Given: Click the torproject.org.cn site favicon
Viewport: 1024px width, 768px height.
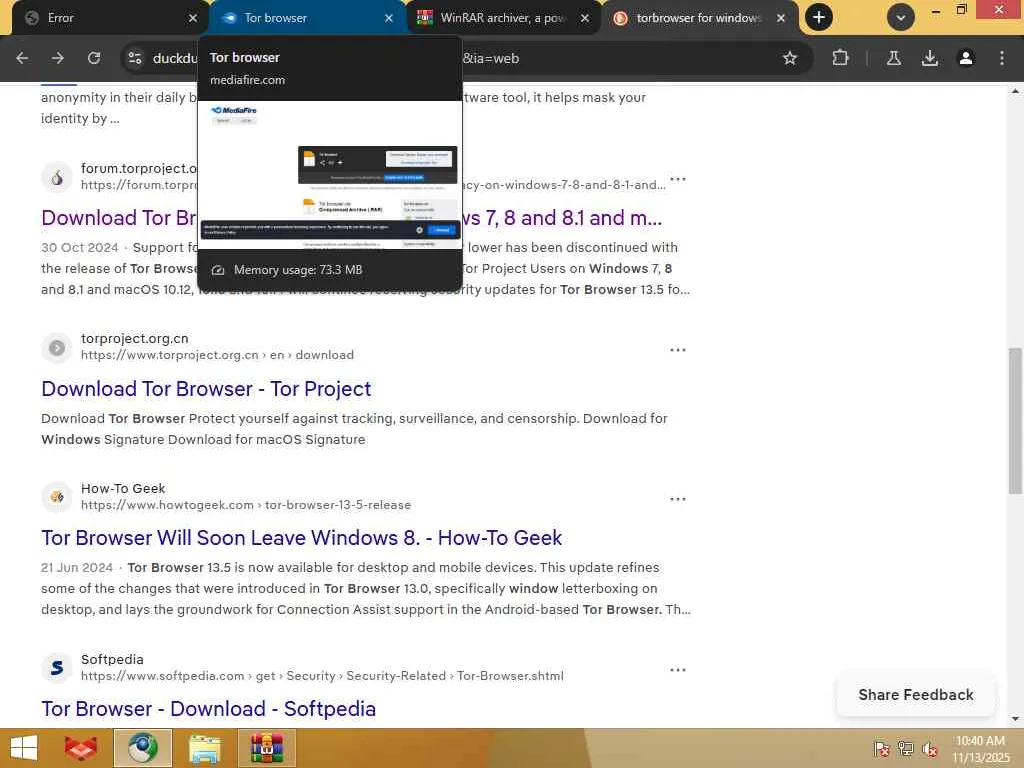Looking at the screenshot, I should 57,347.
